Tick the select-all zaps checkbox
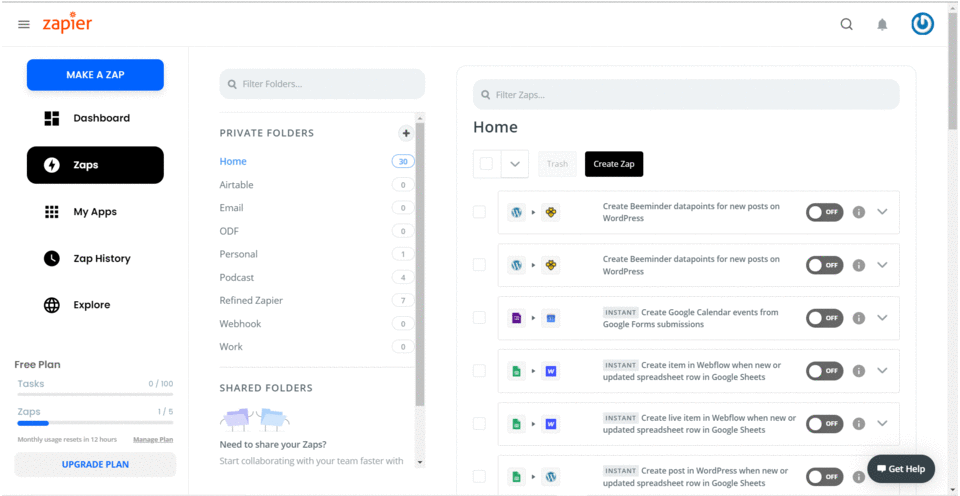960x496 pixels. click(x=486, y=164)
